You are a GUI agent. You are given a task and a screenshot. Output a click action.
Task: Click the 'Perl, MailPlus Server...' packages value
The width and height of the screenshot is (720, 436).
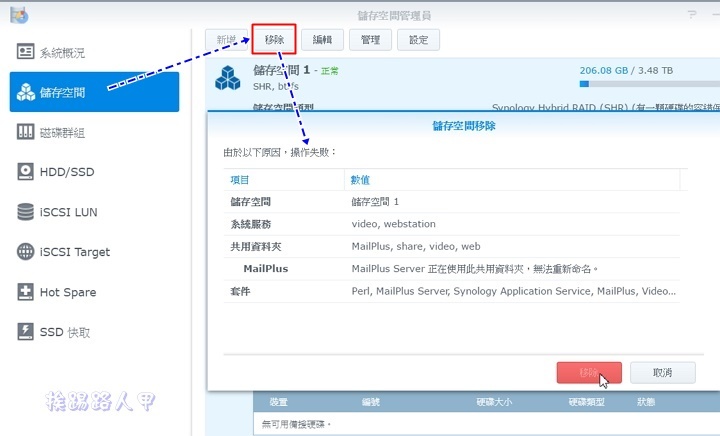[x=513, y=291]
